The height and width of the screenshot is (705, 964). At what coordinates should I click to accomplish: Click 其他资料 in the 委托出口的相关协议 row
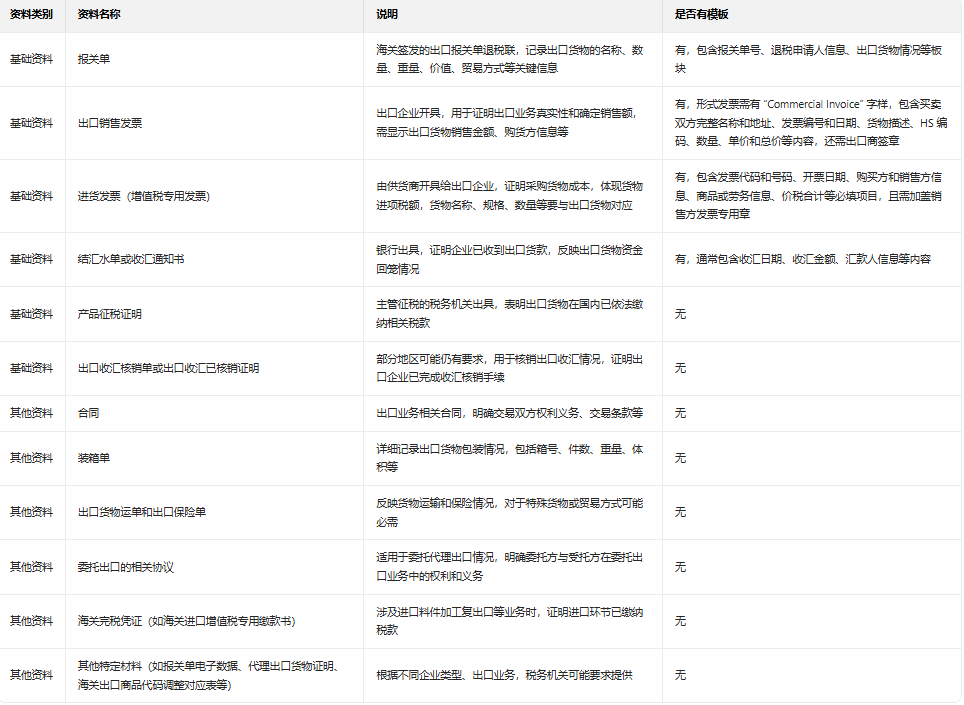31,567
